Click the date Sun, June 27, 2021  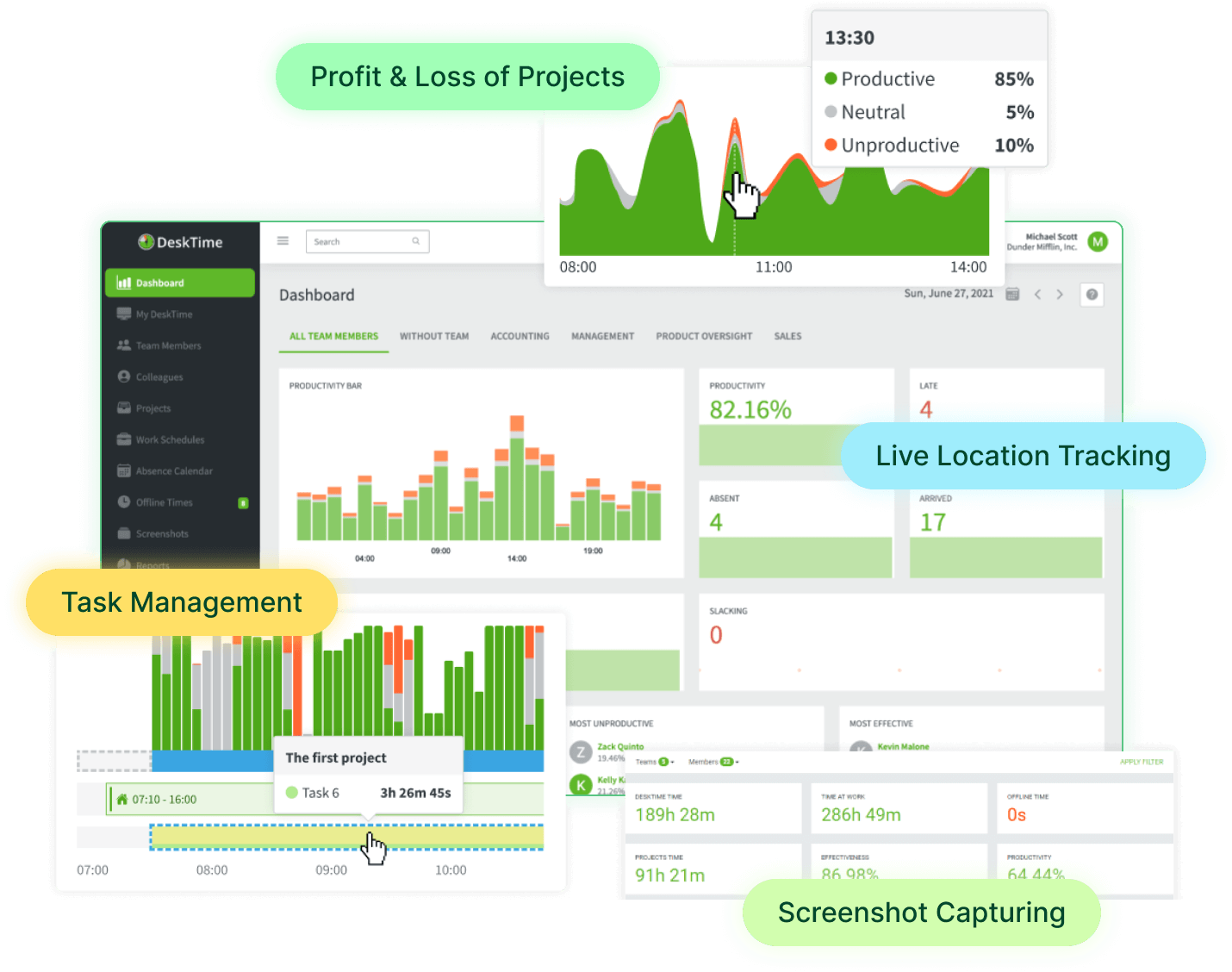pyautogui.click(x=949, y=293)
